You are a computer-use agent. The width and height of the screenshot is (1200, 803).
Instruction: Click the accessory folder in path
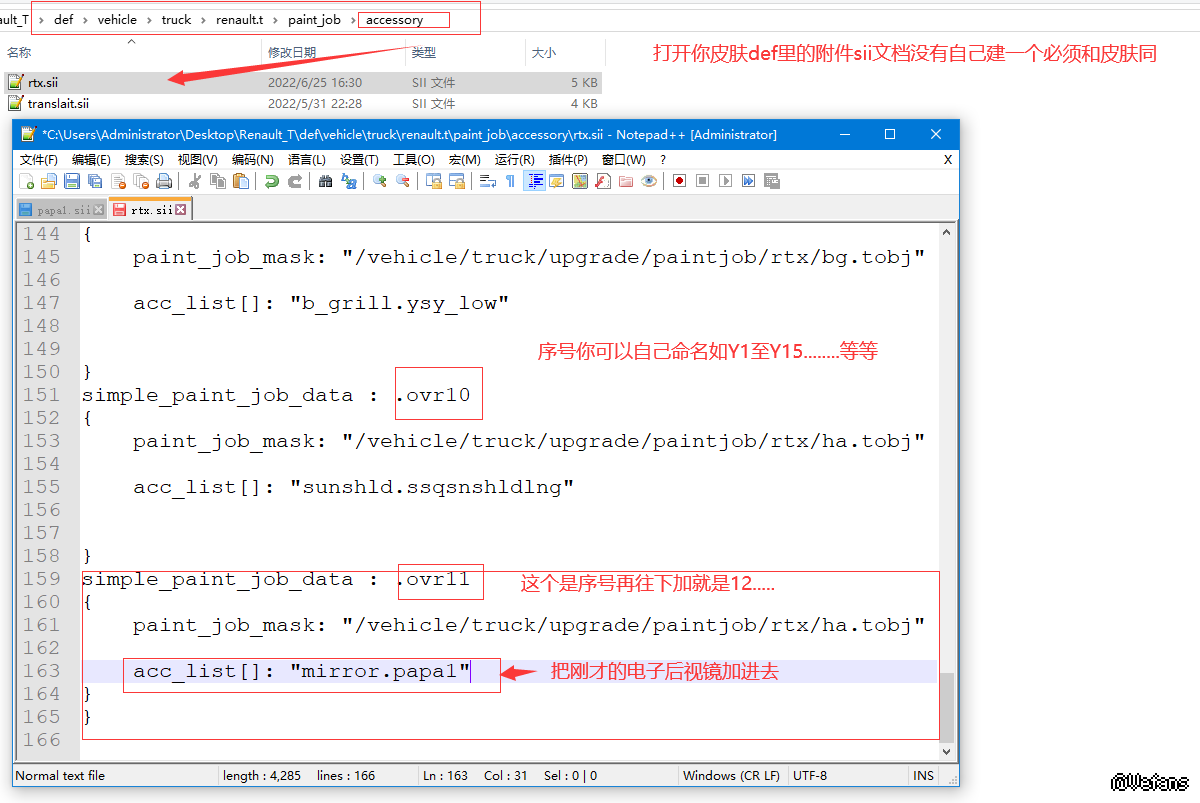tap(394, 20)
